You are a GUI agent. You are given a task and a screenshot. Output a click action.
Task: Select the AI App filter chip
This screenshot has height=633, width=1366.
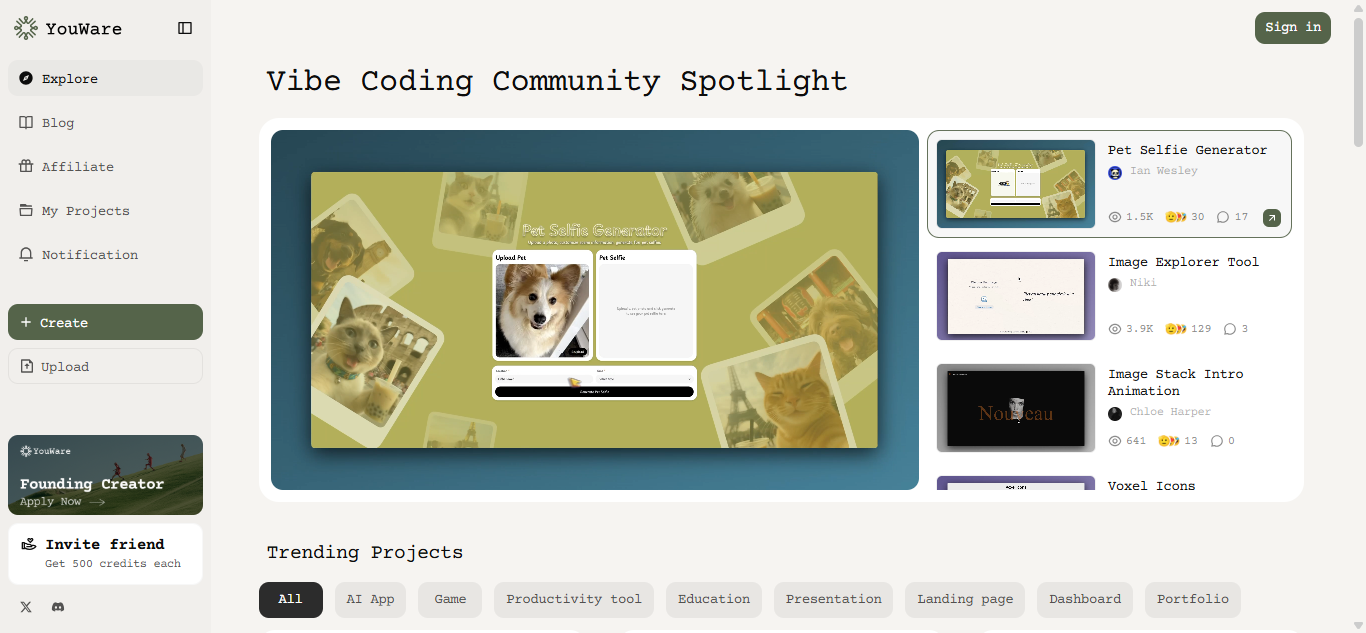(370, 600)
